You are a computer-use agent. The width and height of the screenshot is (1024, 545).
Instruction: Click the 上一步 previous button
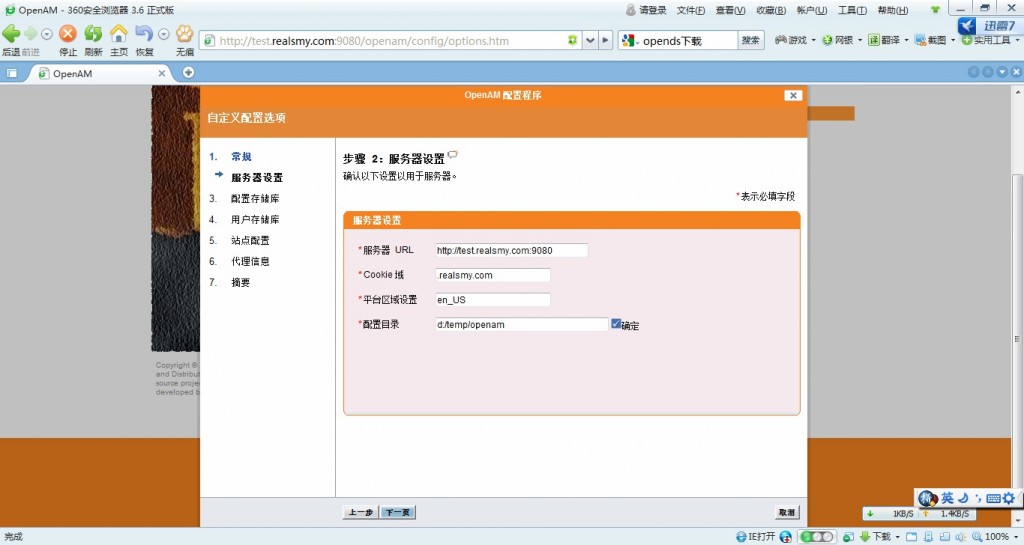point(360,512)
